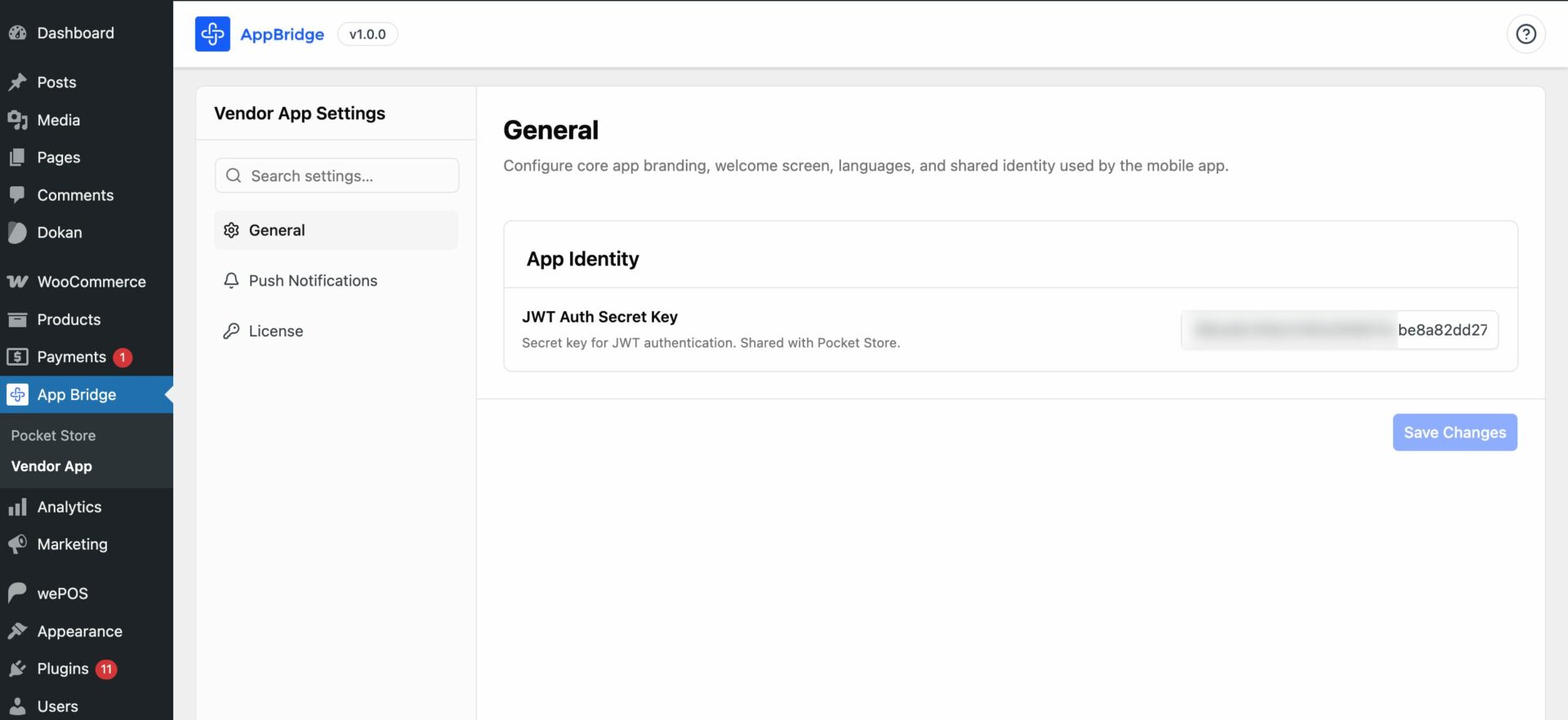
Task: Click the App Bridge sidebar icon
Action: [x=18, y=394]
